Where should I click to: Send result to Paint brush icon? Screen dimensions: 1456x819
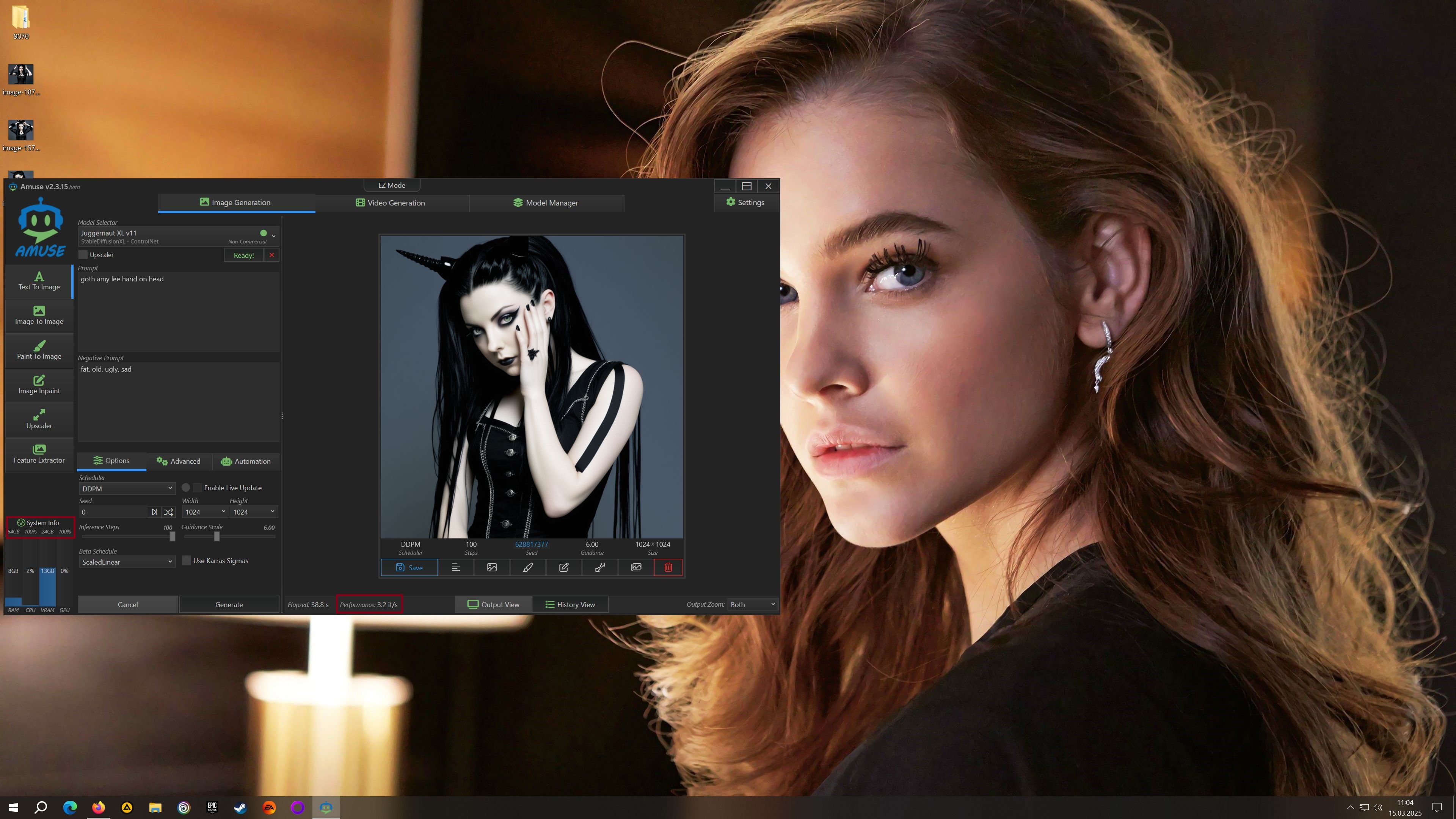point(528,568)
